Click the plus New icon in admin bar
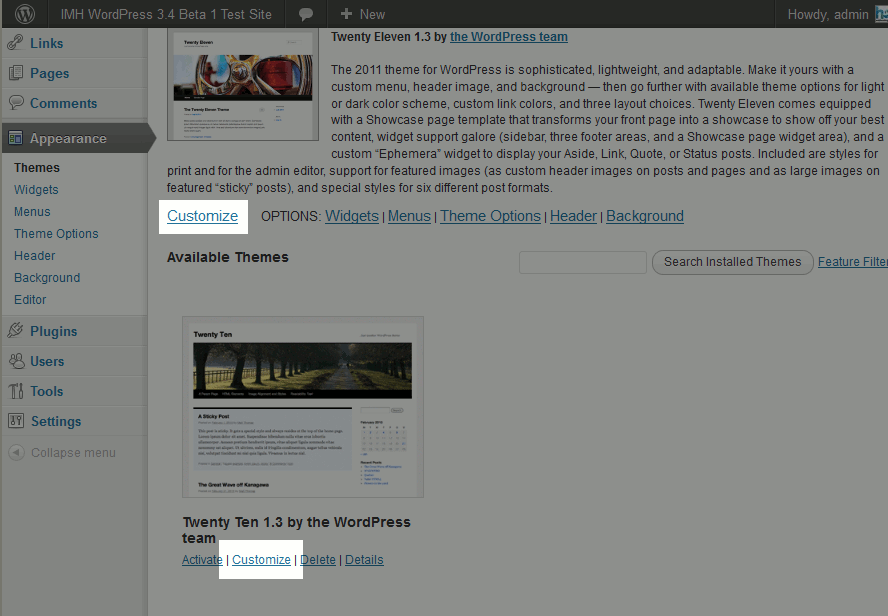This screenshot has height=616, width=888. tap(346, 14)
